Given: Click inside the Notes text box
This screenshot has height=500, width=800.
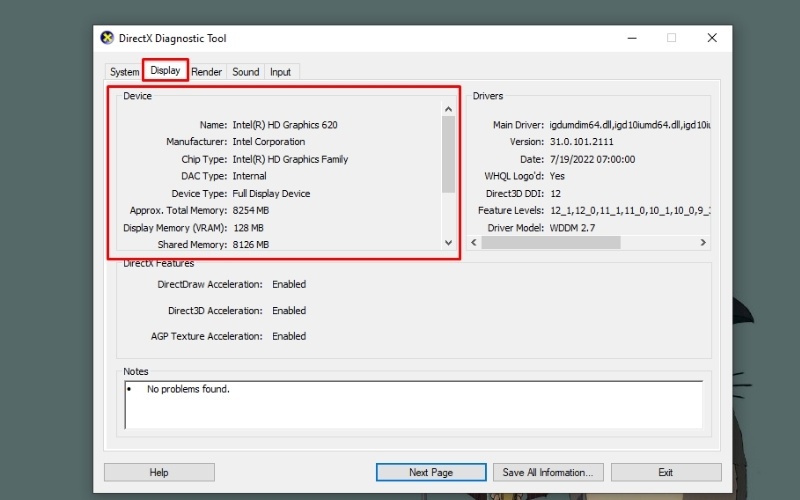Looking at the screenshot, I should tap(413, 405).
